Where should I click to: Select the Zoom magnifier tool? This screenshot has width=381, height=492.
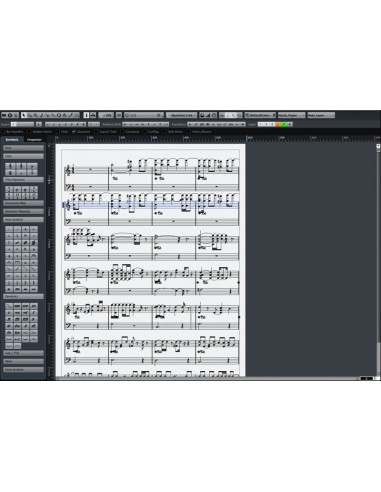[x=35, y=115]
